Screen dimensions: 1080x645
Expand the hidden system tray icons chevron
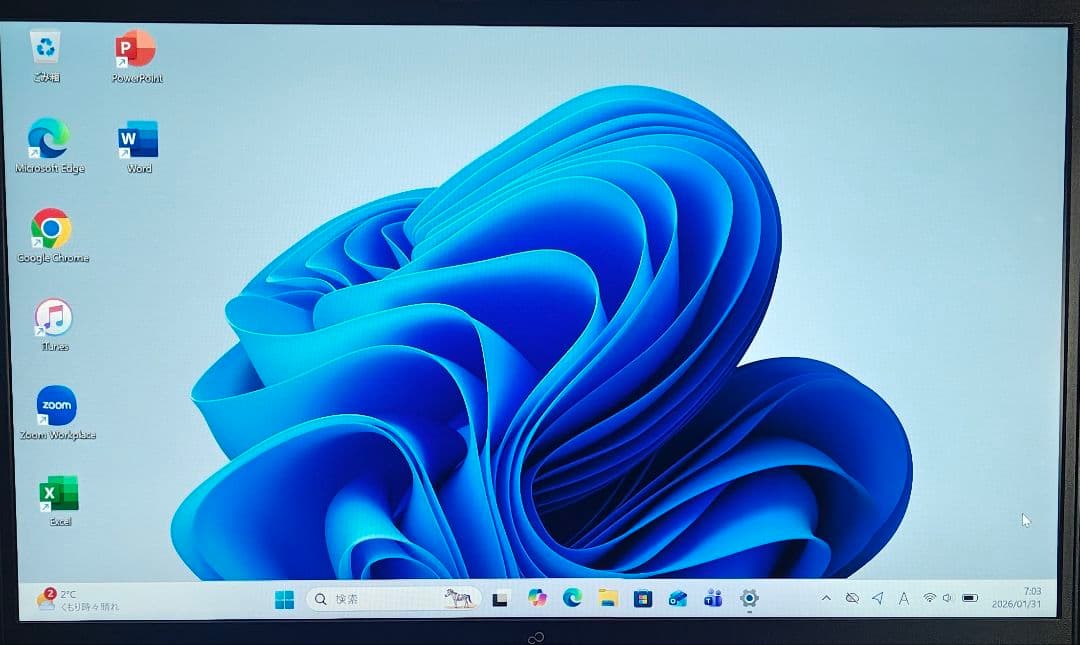click(826, 598)
